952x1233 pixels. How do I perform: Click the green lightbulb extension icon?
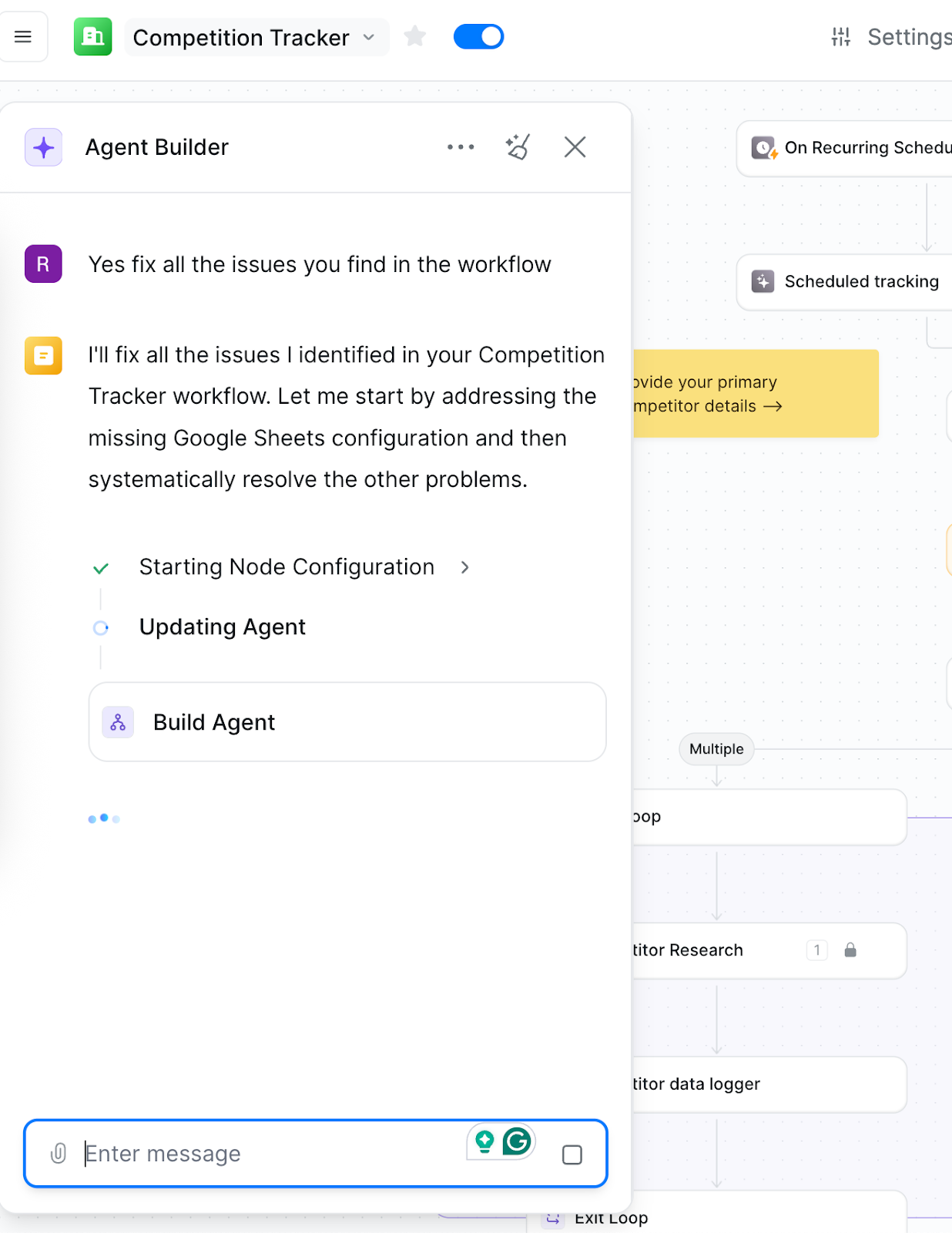click(484, 1141)
